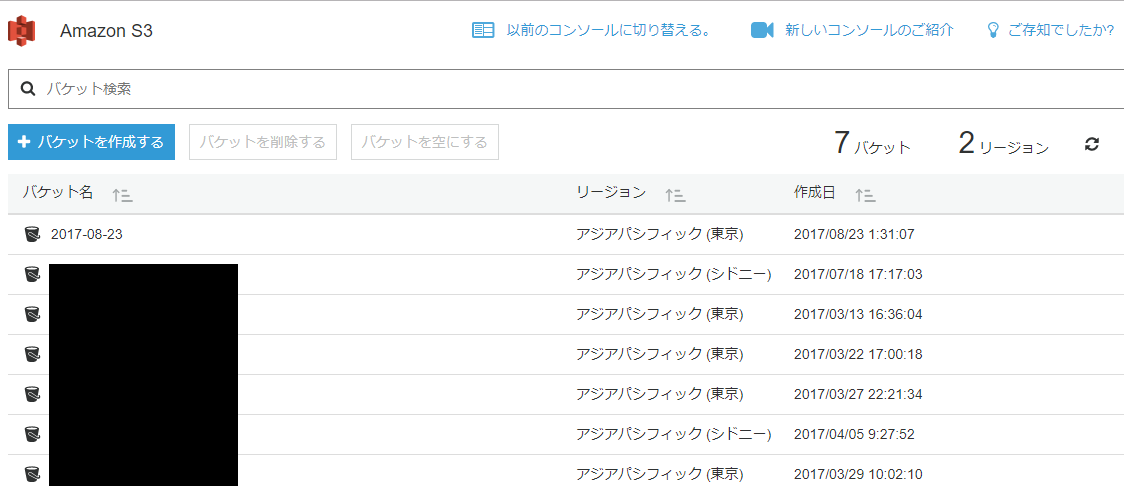
Task: Sort the list by リージョン column arrow
Action: pyautogui.click(x=675, y=195)
